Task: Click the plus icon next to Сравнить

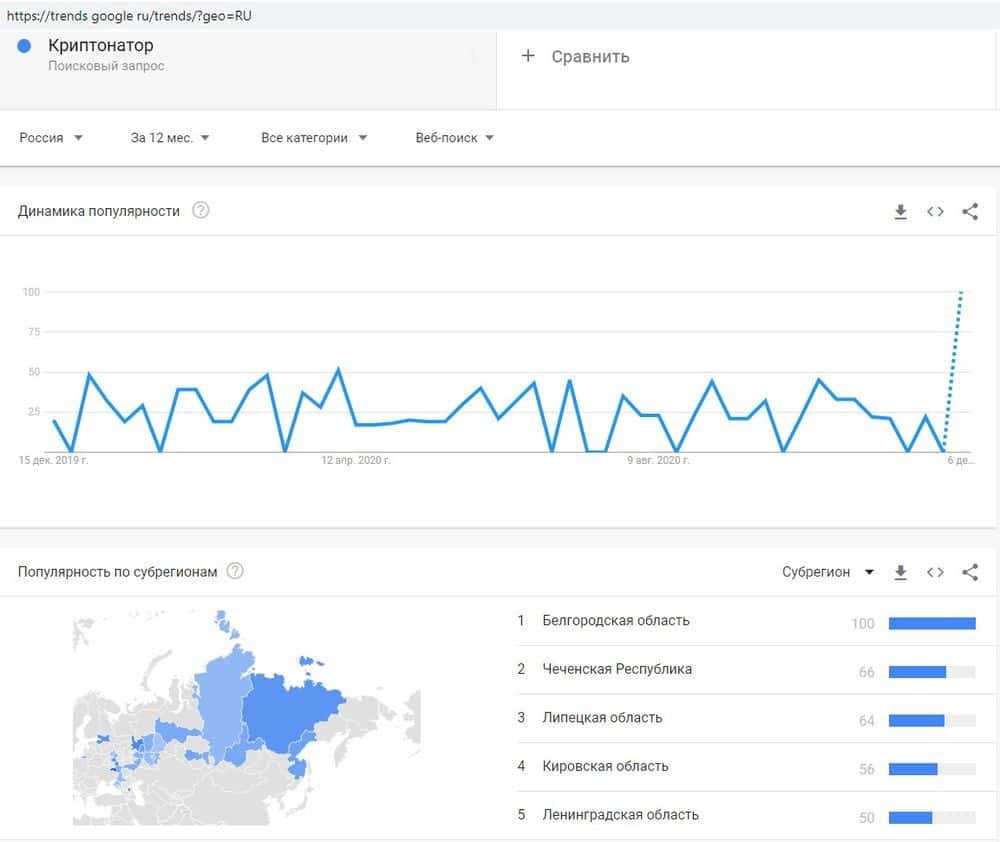Action: tap(528, 56)
